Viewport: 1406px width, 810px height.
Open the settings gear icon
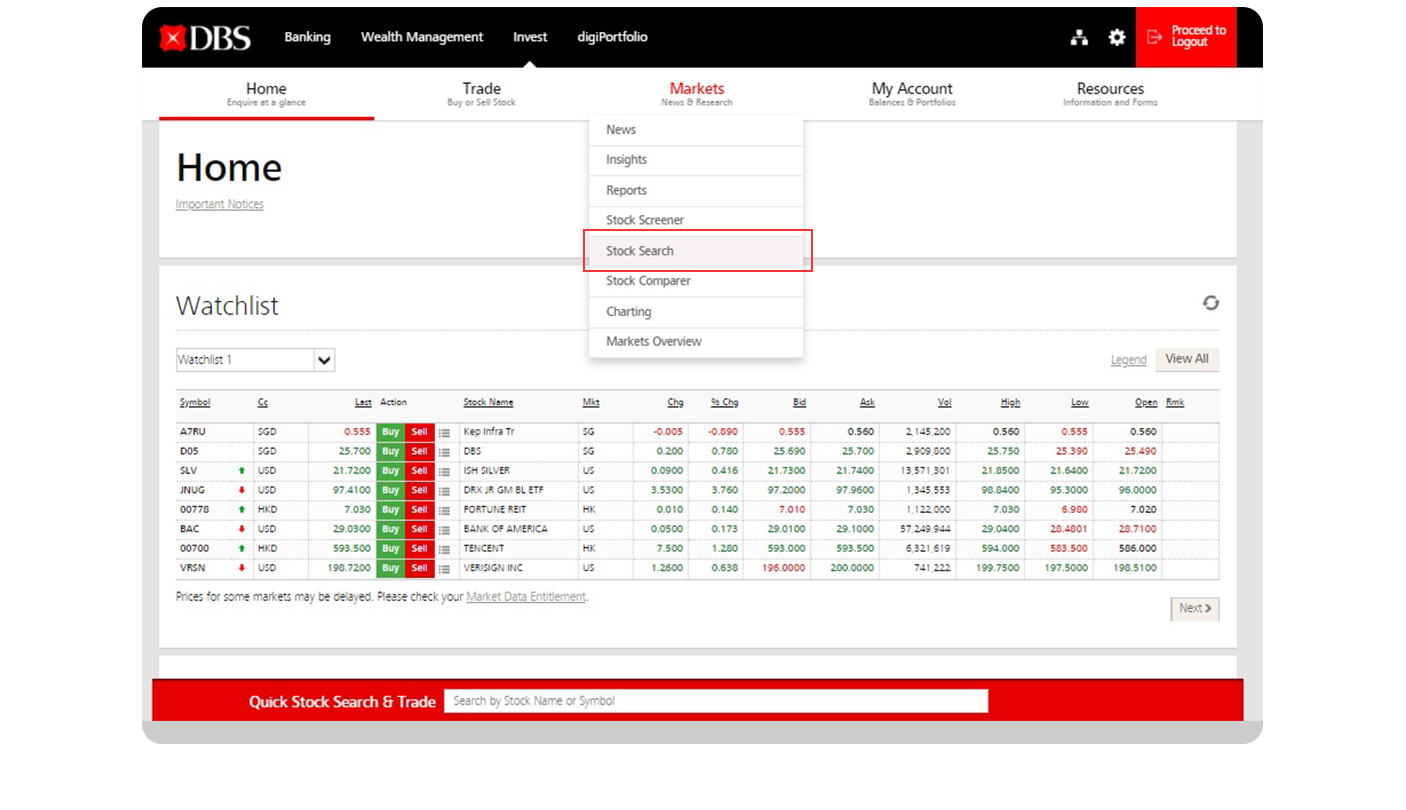(x=1117, y=37)
